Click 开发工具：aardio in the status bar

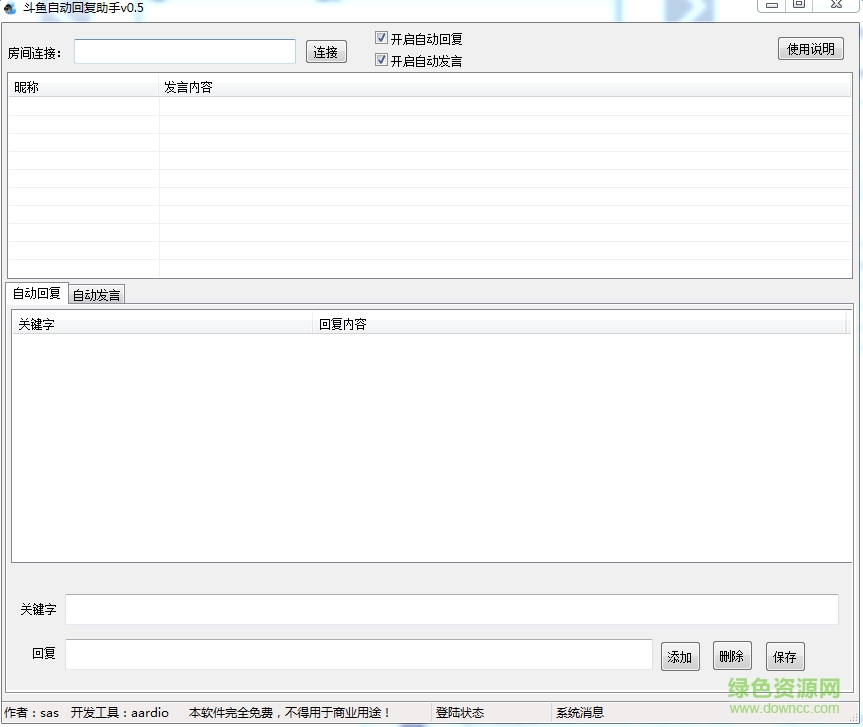pyautogui.click(x=119, y=713)
